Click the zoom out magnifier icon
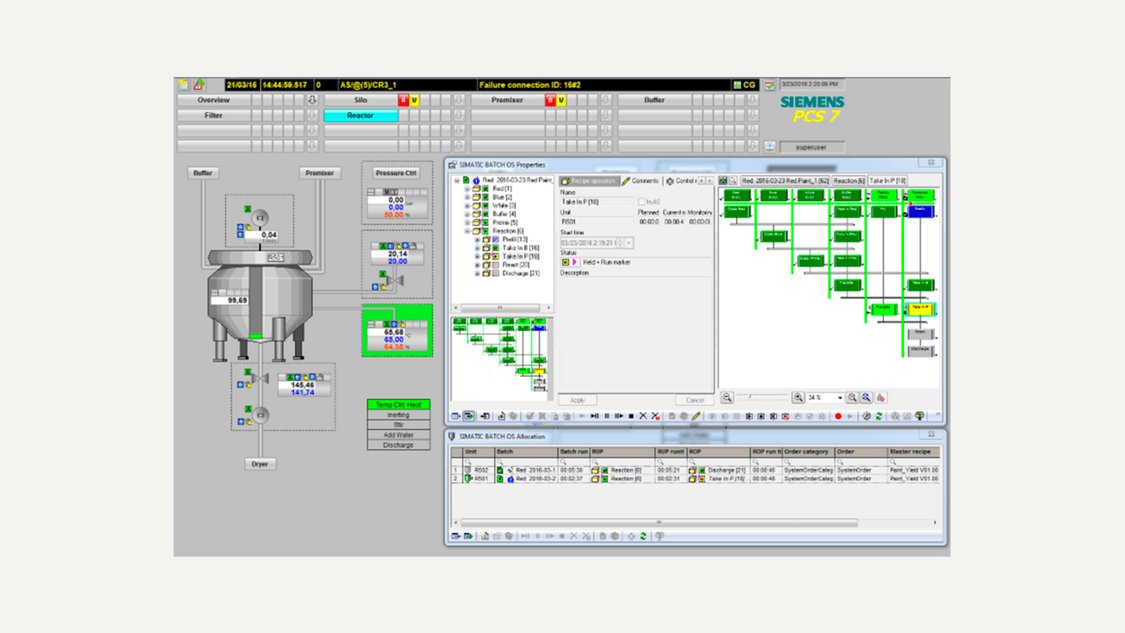 [728, 398]
